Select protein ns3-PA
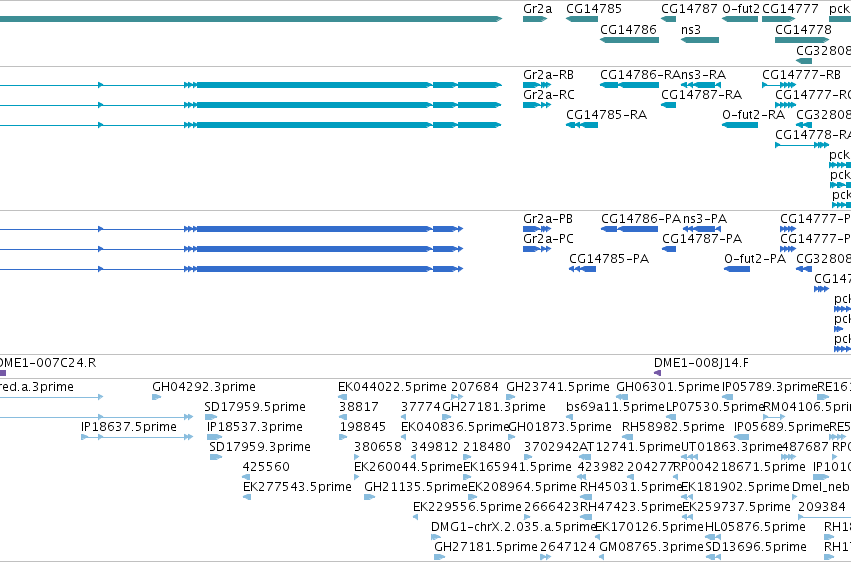The height and width of the screenshot is (562, 851). coord(704,219)
